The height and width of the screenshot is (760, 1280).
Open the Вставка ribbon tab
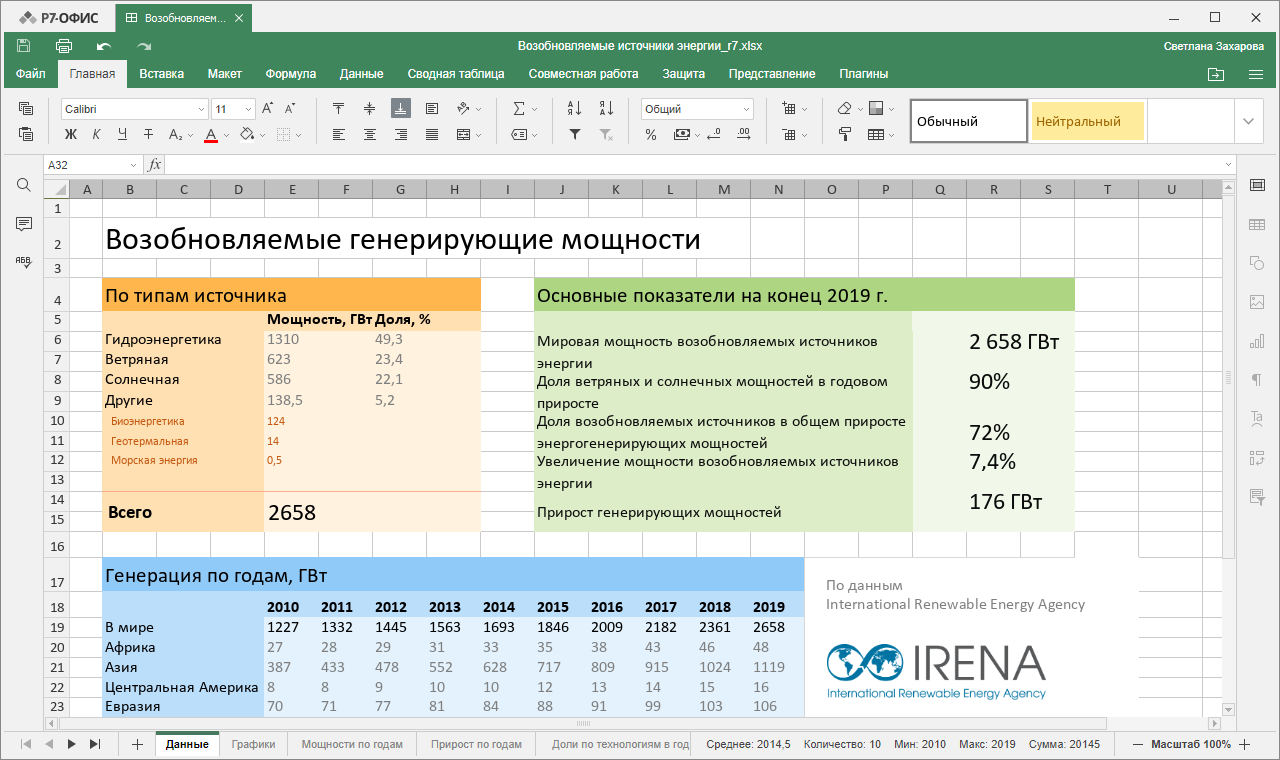(161, 74)
